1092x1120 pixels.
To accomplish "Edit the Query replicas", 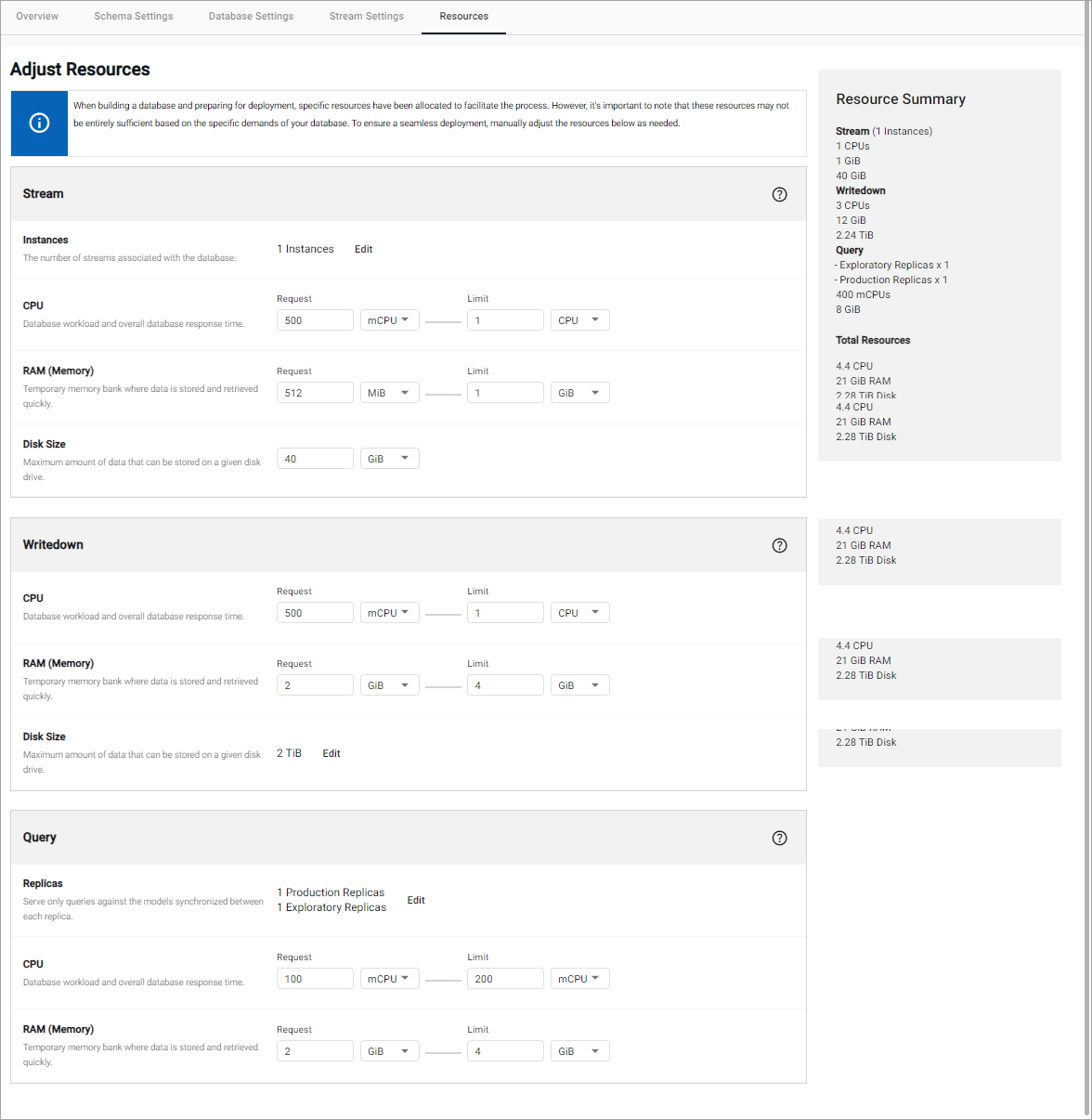I will 416,900.
